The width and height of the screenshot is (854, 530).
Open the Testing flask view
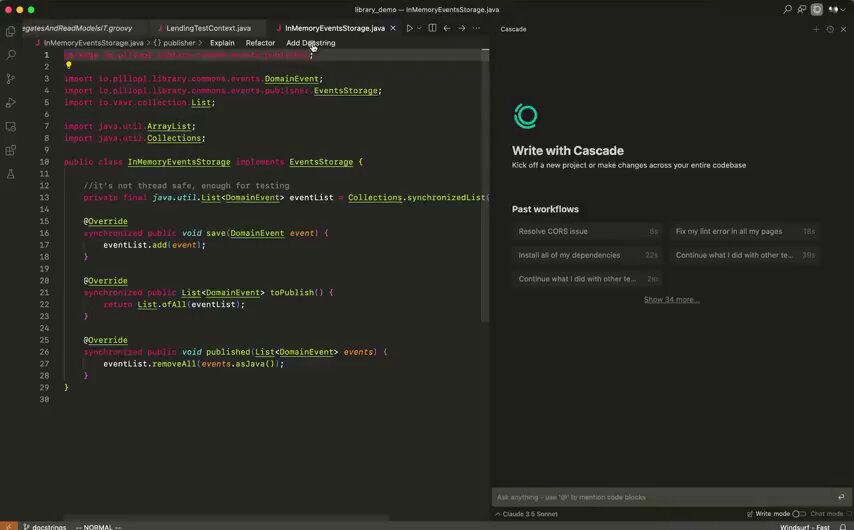point(10,174)
